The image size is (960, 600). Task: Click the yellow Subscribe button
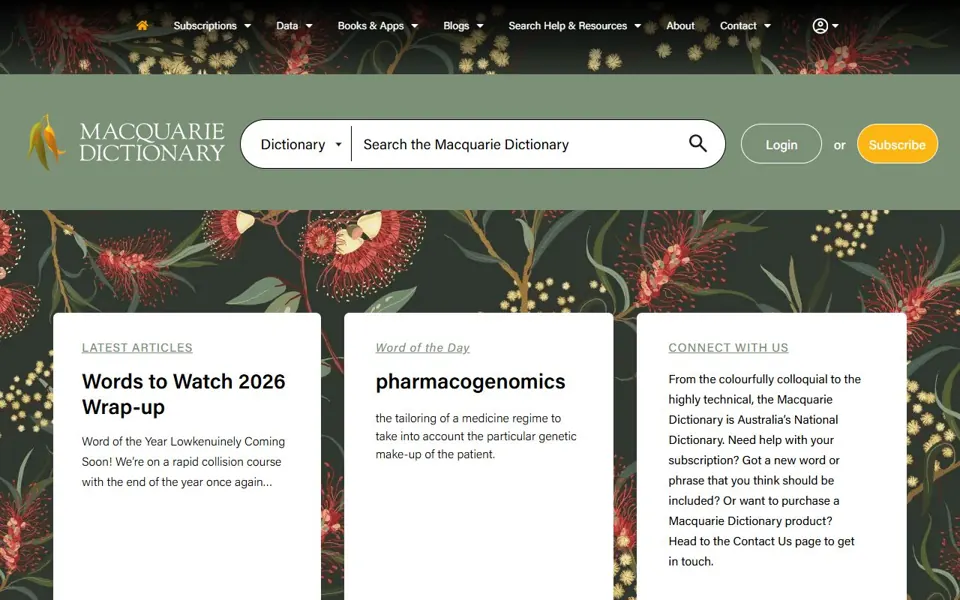[897, 144]
